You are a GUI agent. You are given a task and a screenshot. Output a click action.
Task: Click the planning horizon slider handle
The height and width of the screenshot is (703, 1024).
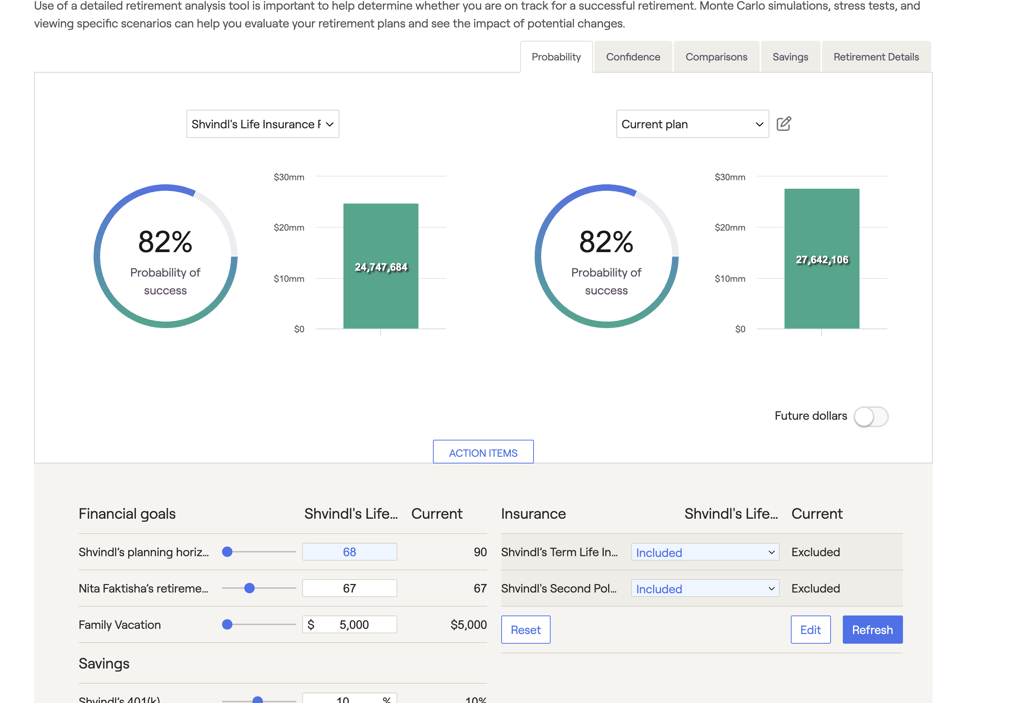click(x=228, y=552)
